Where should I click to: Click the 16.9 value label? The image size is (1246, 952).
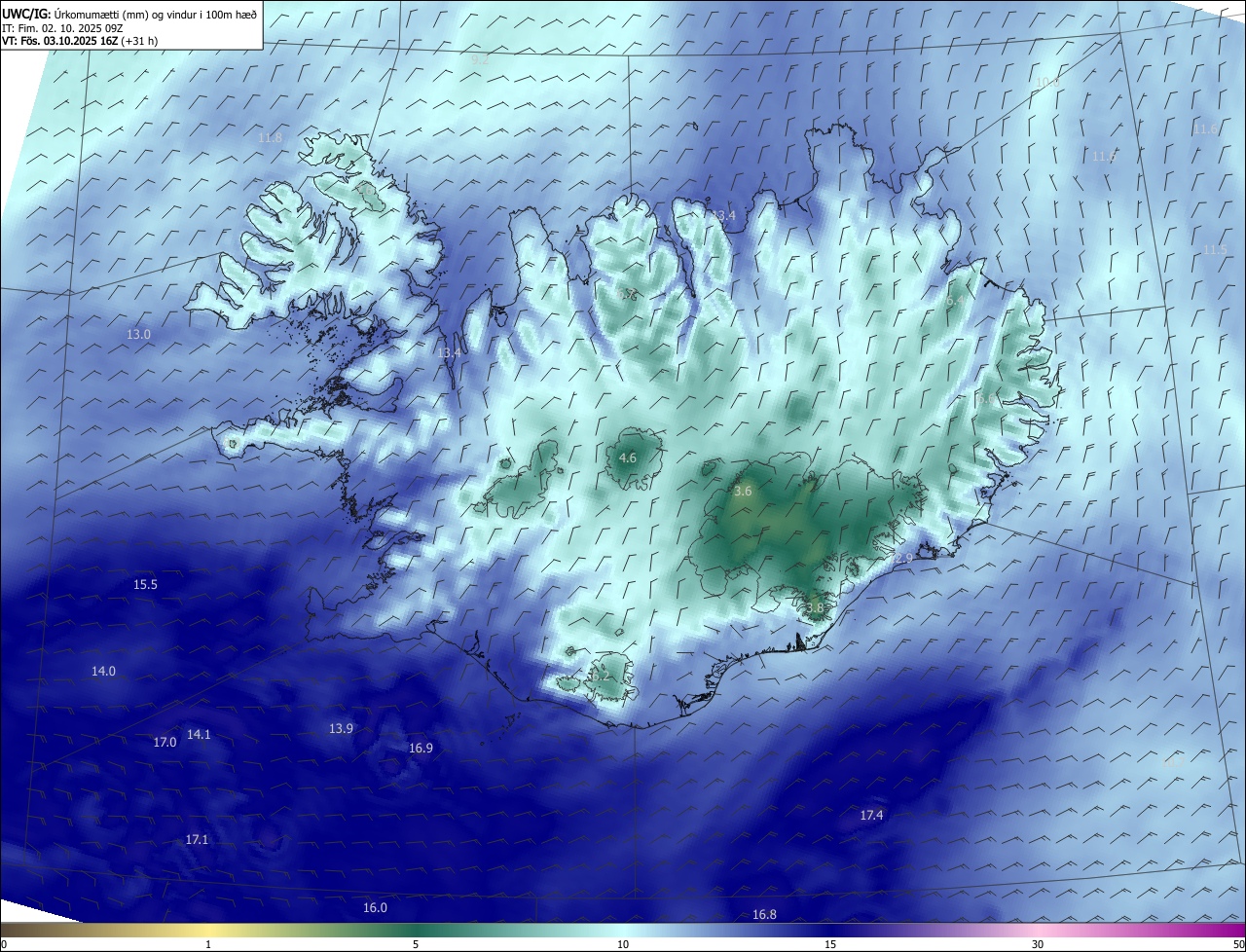click(x=421, y=749)
